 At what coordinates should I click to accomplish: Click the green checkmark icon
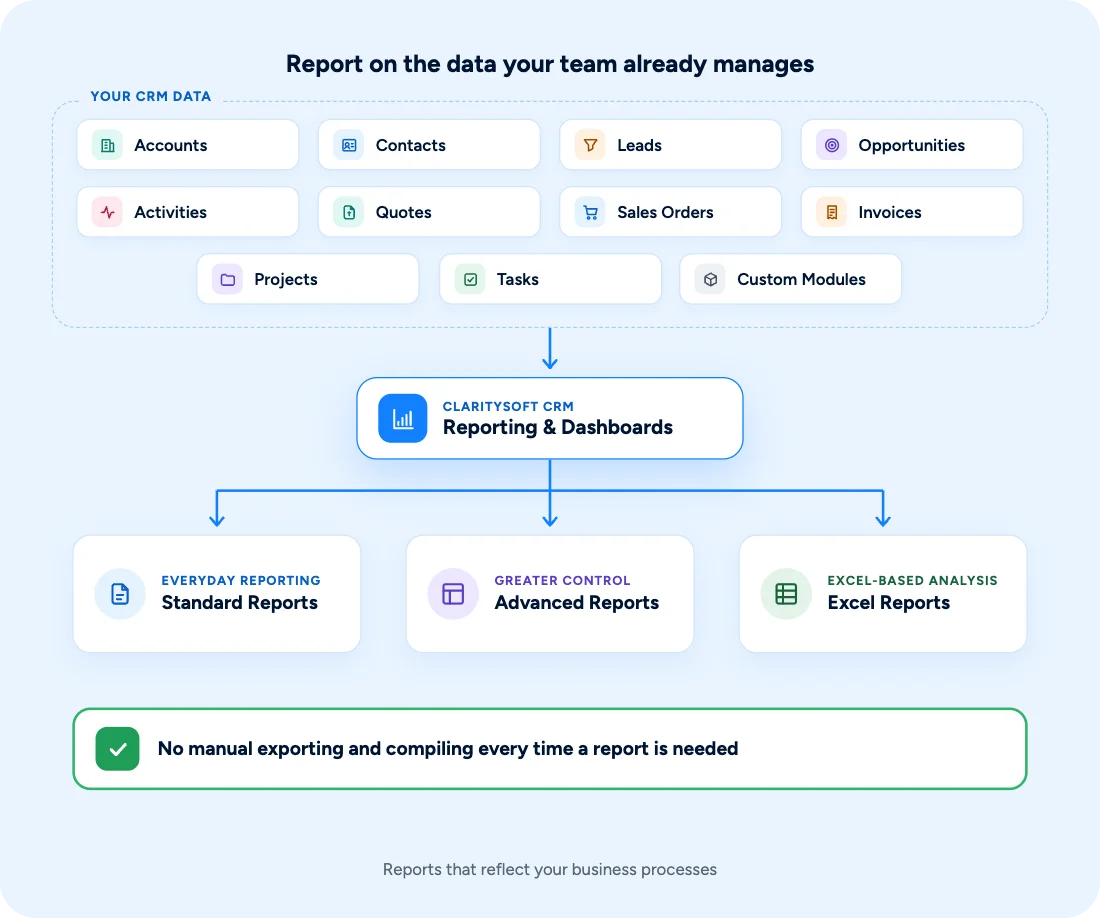point(118,749)
